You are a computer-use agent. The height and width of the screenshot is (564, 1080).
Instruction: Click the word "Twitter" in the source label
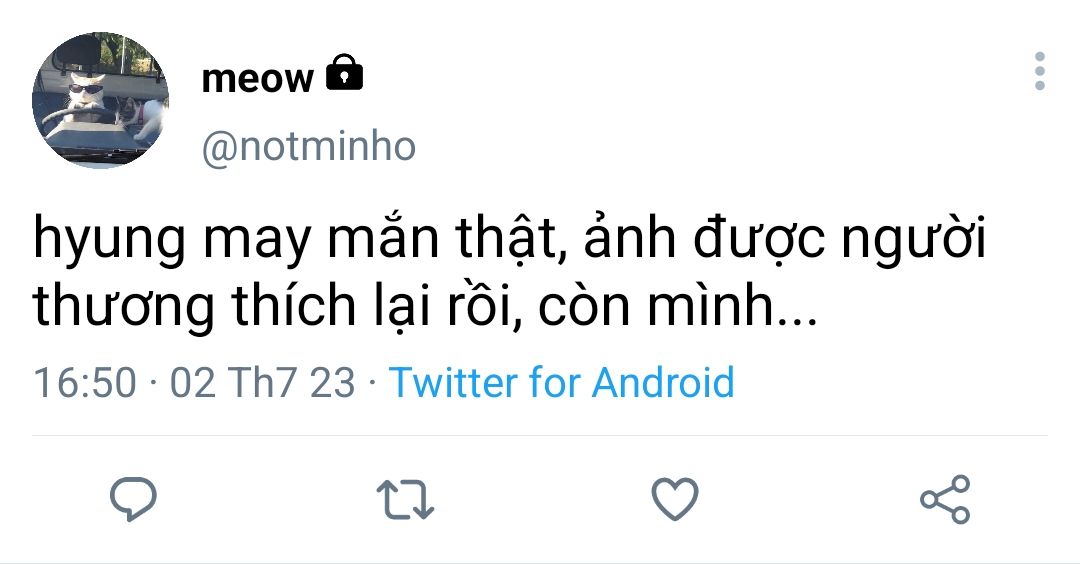(x=453, y=383)
